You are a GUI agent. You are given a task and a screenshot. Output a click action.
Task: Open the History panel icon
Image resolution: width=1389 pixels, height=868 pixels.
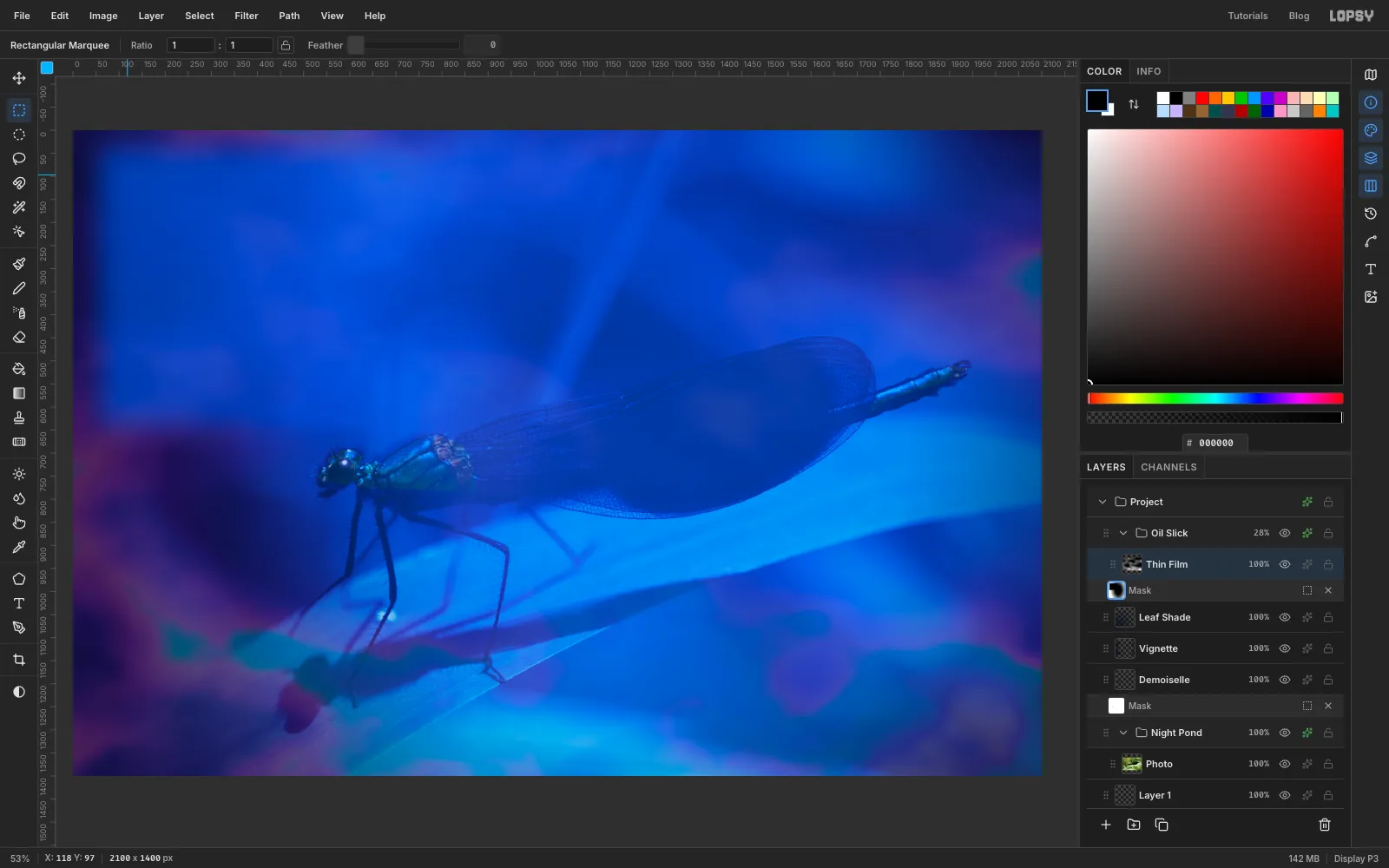click(x=1371, y=214)
